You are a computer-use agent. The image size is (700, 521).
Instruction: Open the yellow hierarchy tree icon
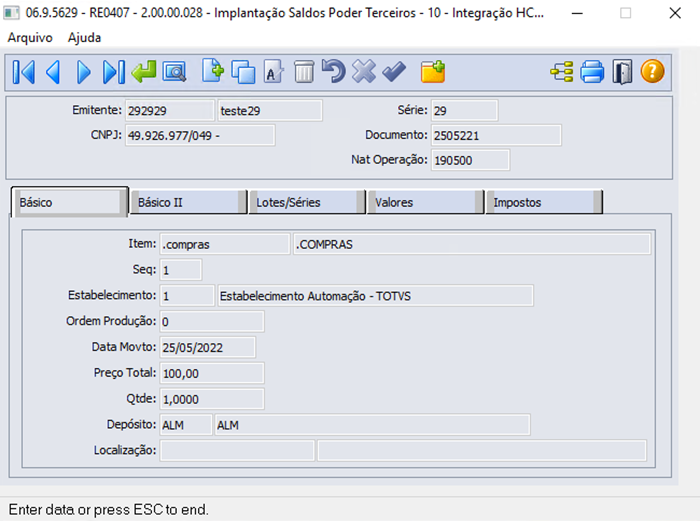[562, 72]
